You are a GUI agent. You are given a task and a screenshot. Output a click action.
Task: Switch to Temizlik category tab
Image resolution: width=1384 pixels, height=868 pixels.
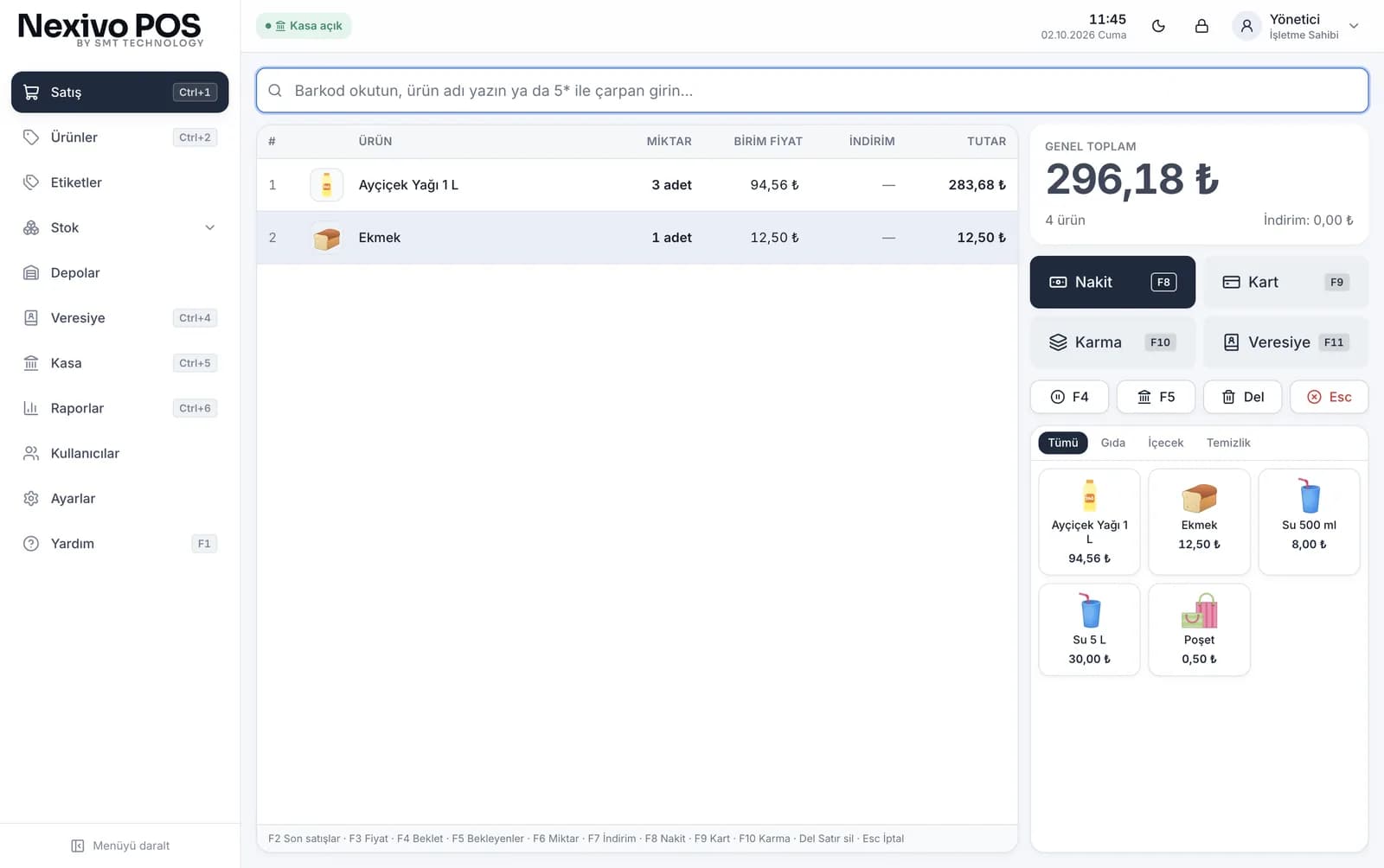1228,443
